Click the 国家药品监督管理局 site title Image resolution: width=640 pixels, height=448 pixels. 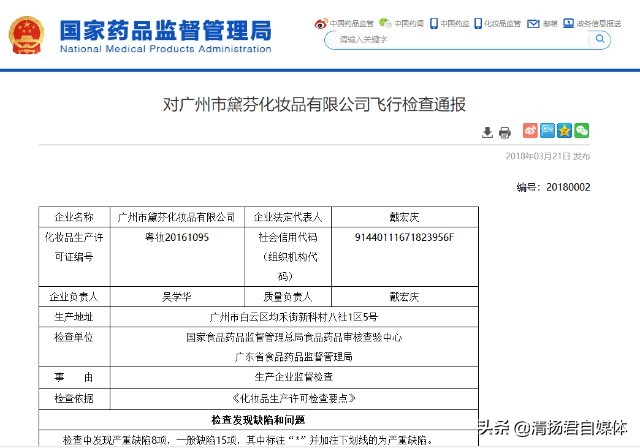(165, 31)
